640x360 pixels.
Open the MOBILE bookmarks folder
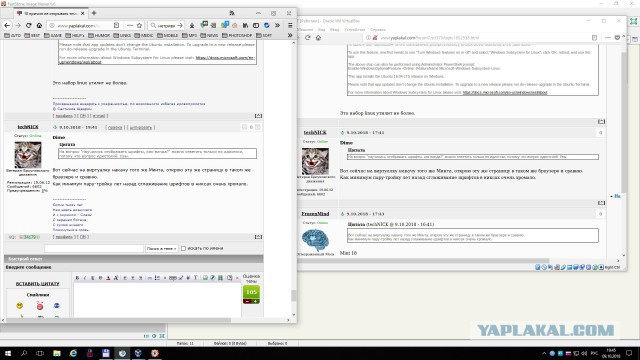click(167, 36)
